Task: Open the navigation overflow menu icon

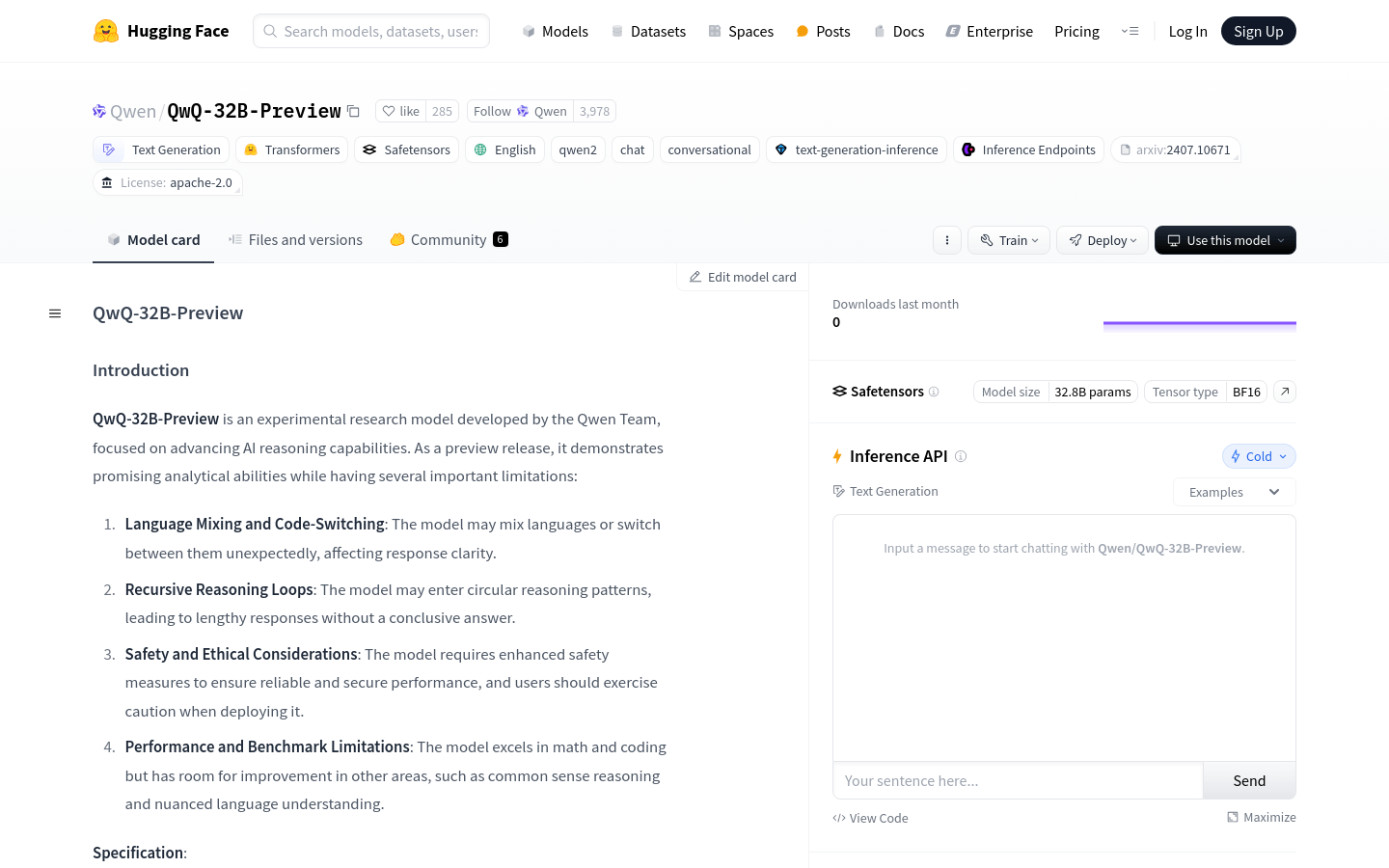Action: 1130,31
